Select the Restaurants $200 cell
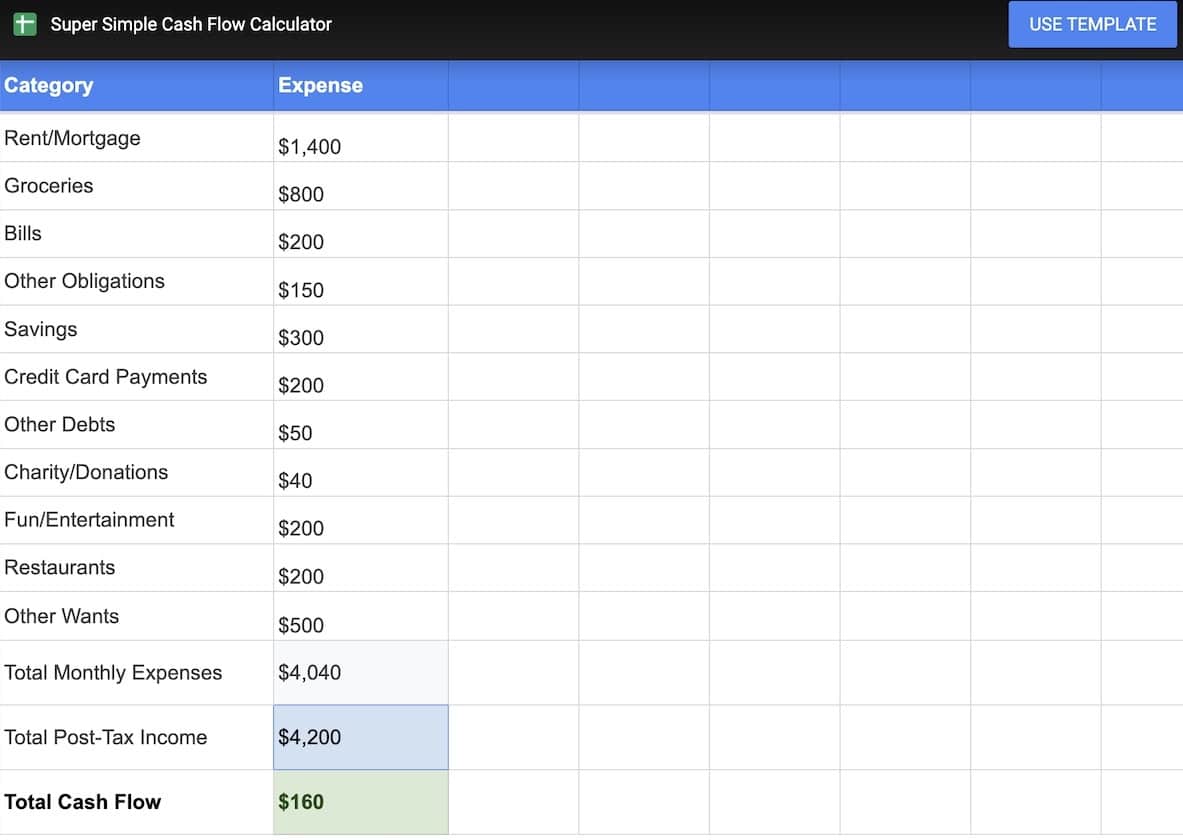 [361, 568]
